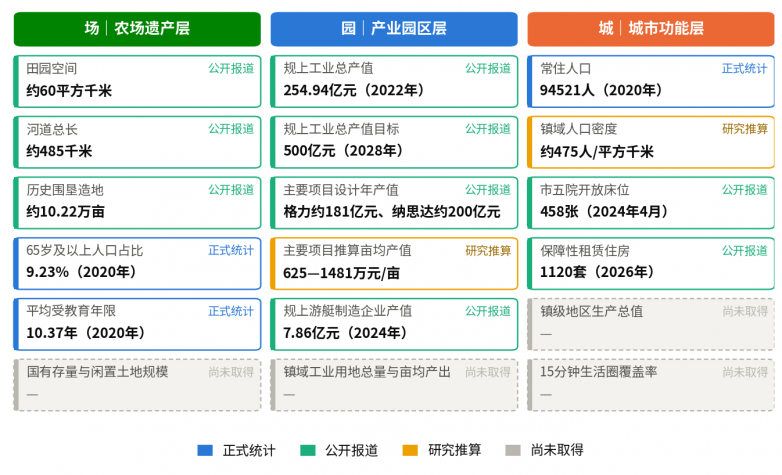Viewport: 782px width, 475px height.
Task: Click the green 场｜农场遗产层 header
Action: tap(137, 29)
